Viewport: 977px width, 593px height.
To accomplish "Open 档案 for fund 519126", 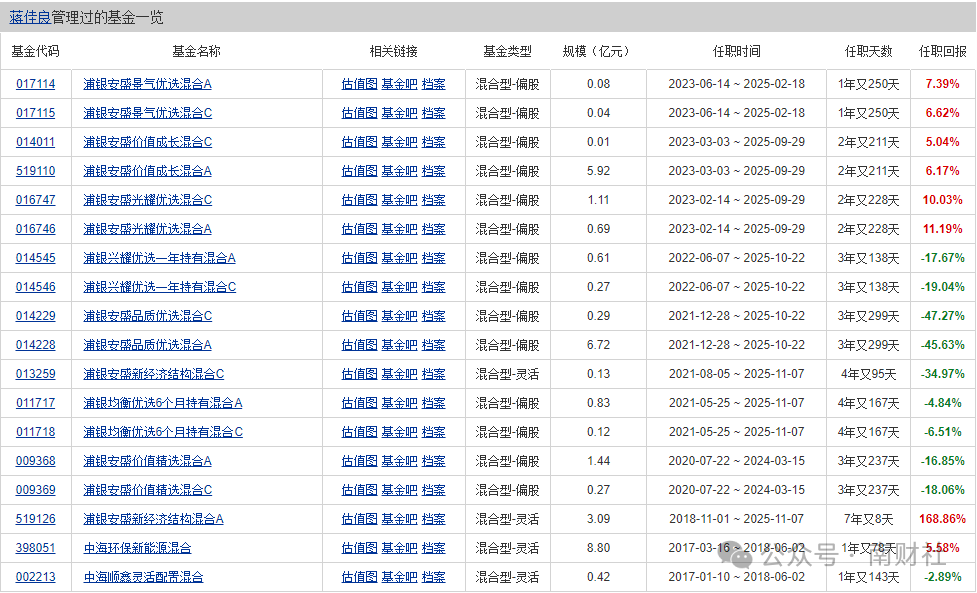I will pyautogui.click(x=433, y=519).
